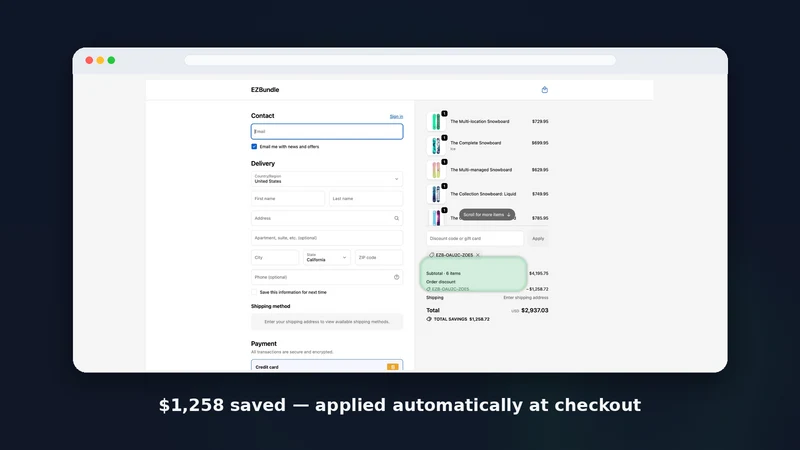Click the phone field help icon
This screenshot has width=800, height=450.
[396, 277]
